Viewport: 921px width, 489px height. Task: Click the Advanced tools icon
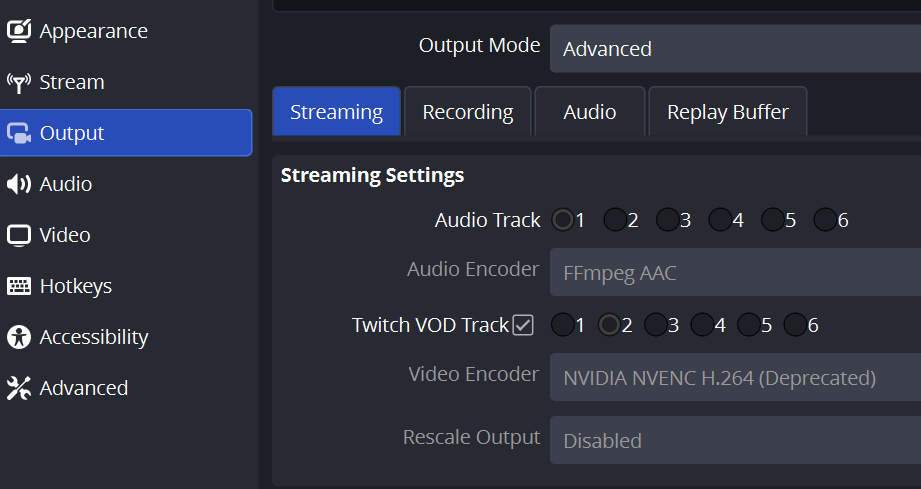pos(19,388)
